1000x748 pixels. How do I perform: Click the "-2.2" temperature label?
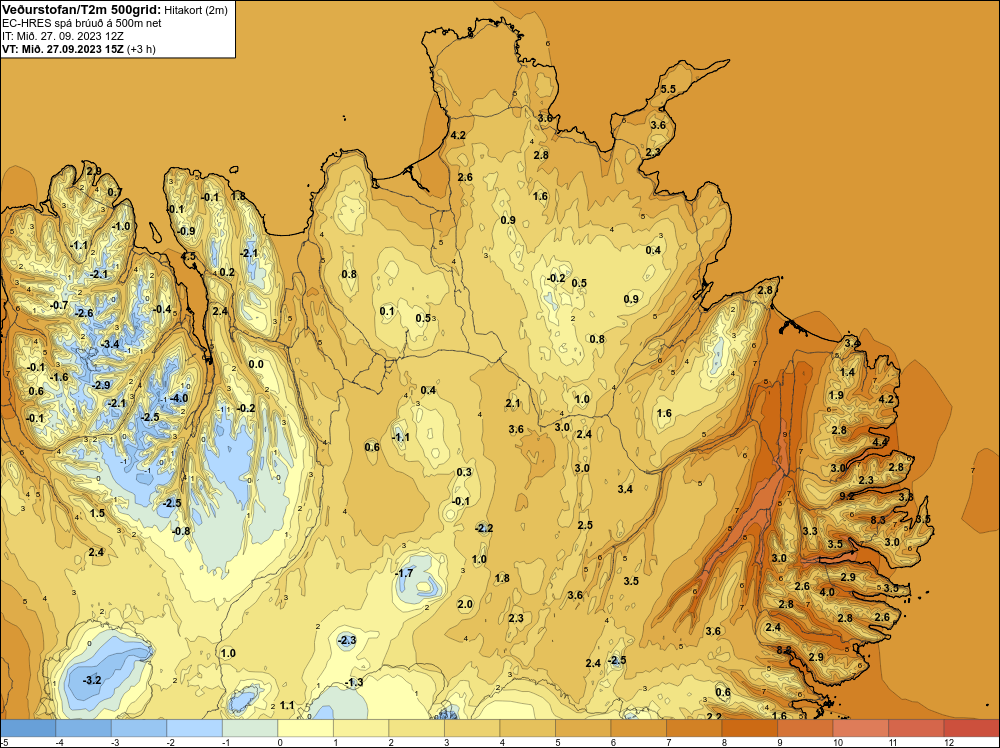coord(484,528)
